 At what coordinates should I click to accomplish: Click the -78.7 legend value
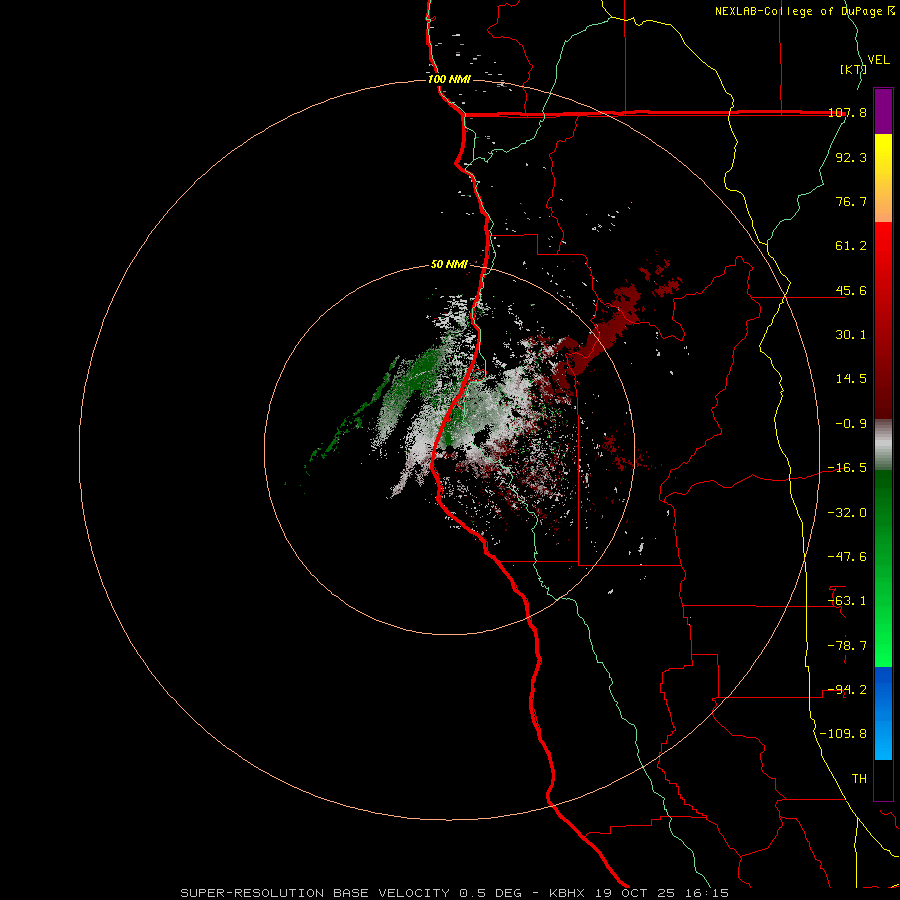847,646
